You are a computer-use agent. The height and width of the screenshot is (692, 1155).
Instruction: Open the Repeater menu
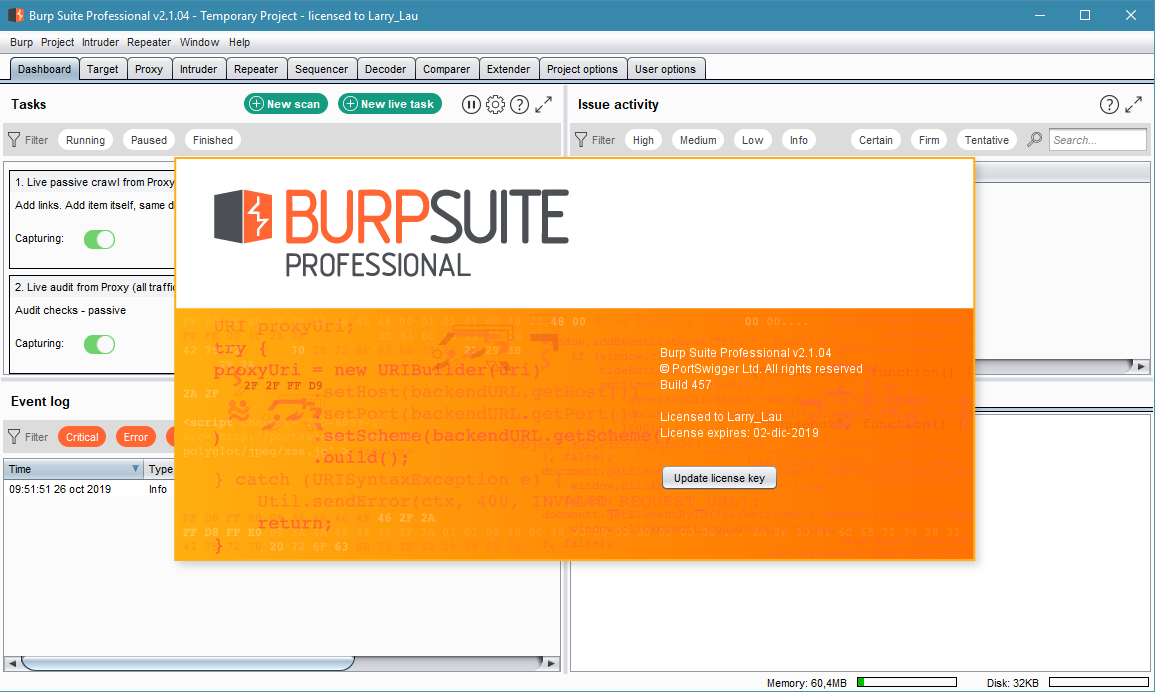[149, 42]
